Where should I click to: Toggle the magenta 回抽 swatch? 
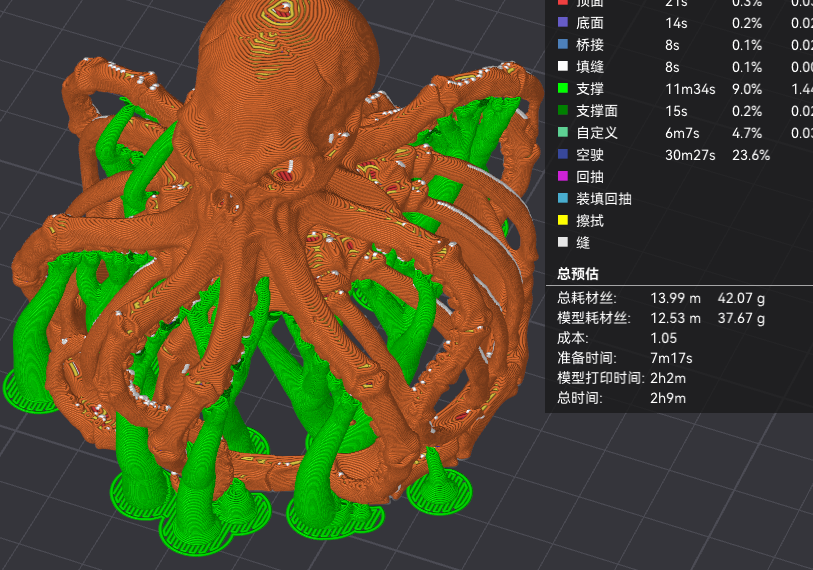tap(563, 176)
